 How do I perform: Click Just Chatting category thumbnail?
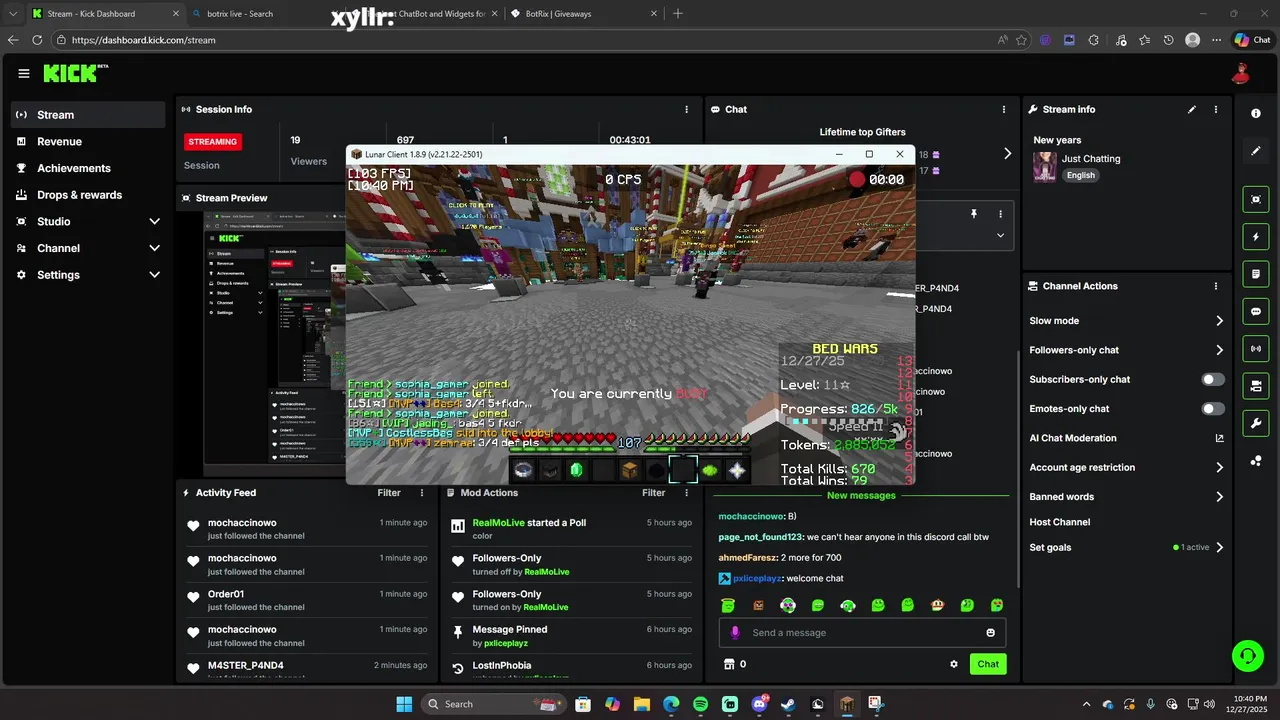1045,167
